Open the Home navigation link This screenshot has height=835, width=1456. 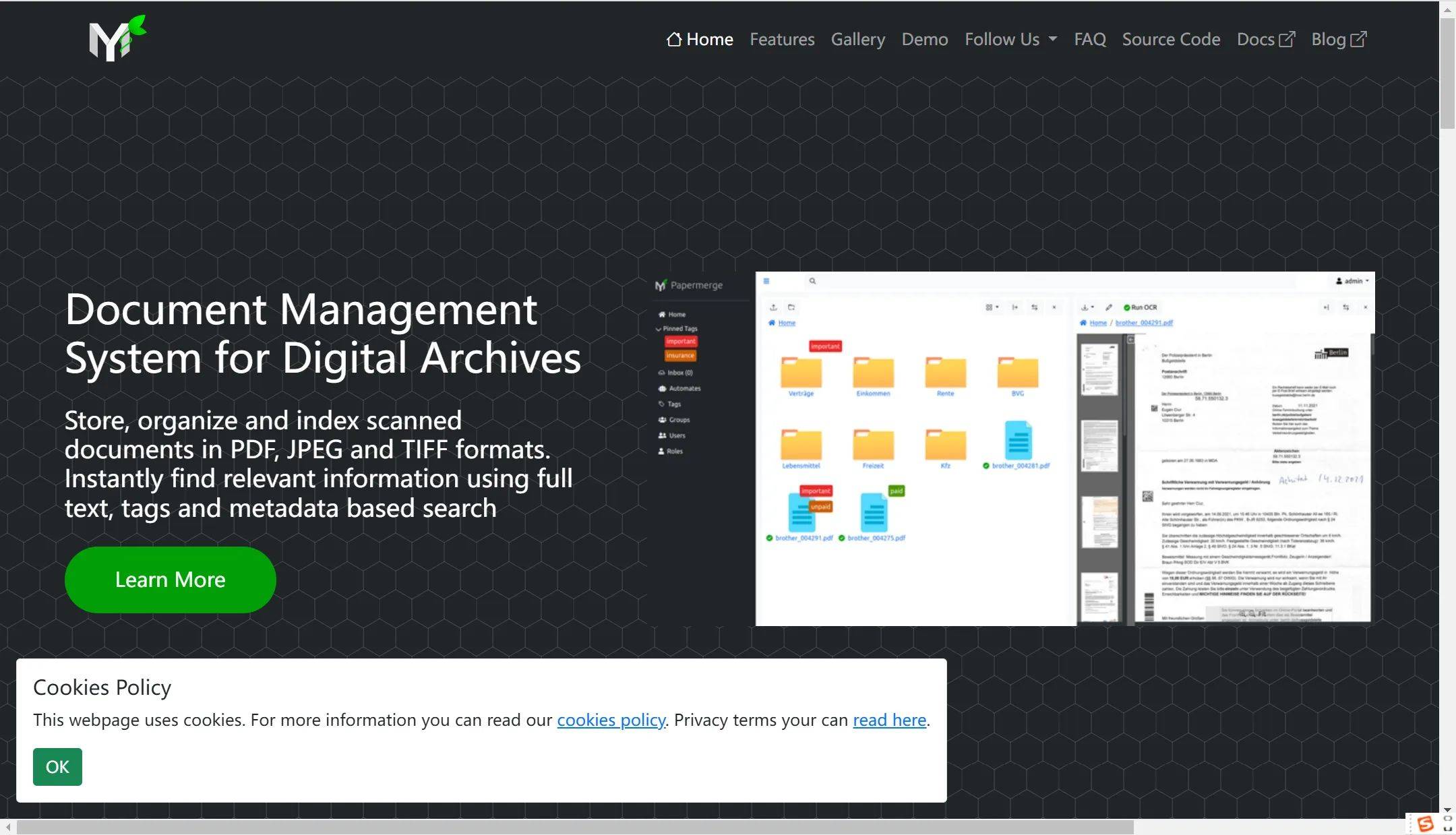point(700,39)
